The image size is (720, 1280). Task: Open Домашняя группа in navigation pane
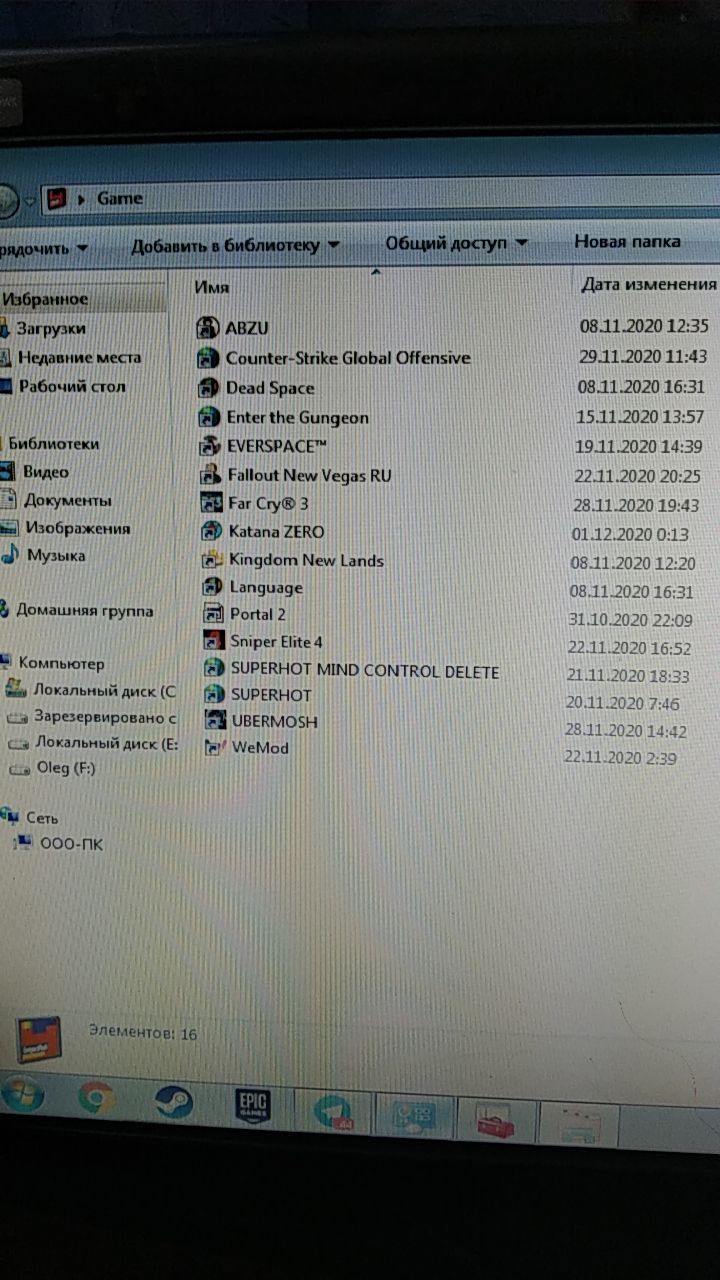point(84,609)
